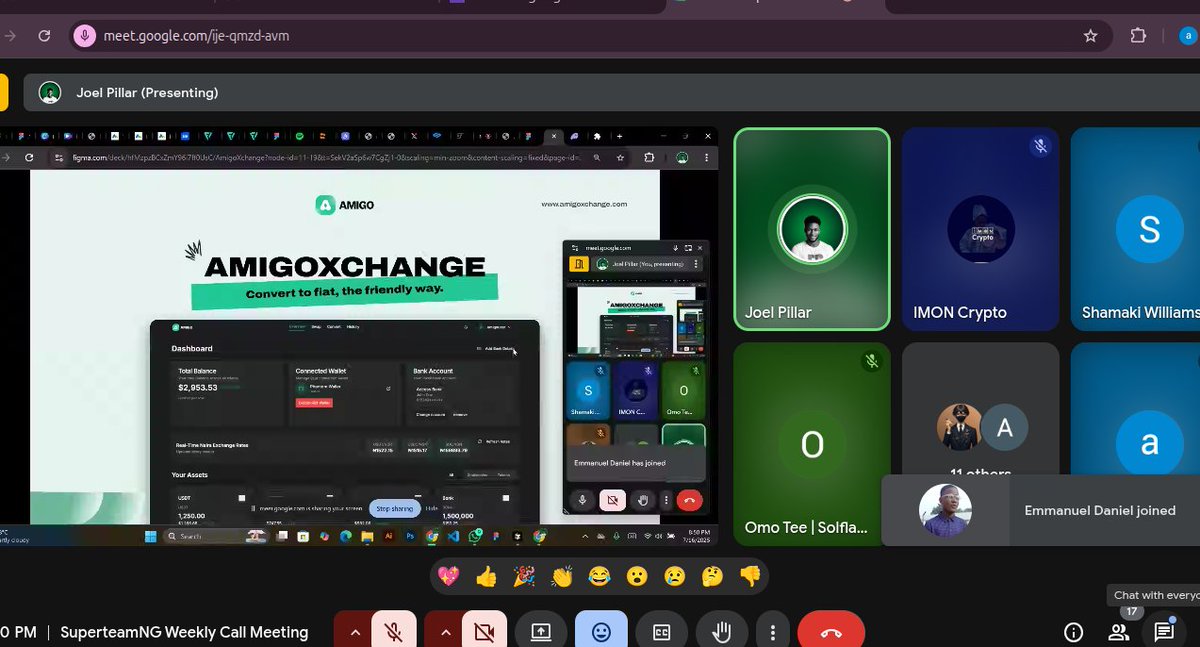Image resolution: width=1200 pixels, height=647 pixels.
Task: Select IMON Crypto participant tile
Action: coord(980,229)
